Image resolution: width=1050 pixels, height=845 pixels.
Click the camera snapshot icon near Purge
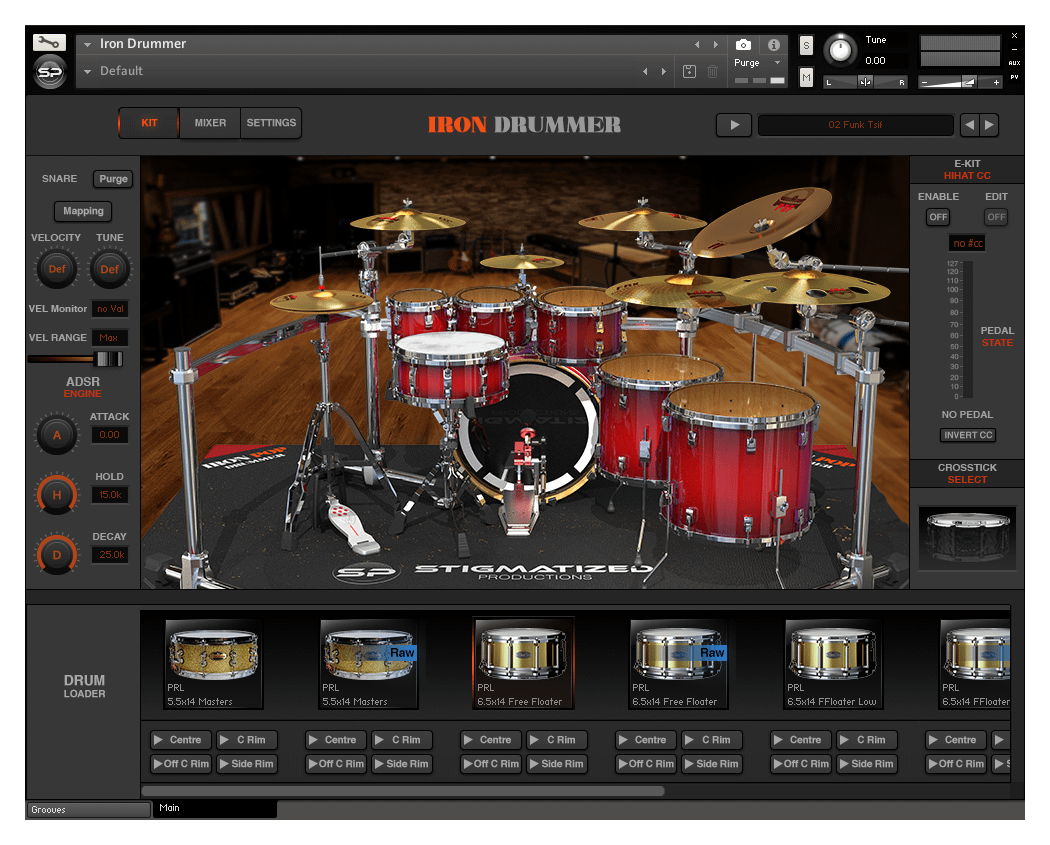pyautogui.click(x=743, y=44)
